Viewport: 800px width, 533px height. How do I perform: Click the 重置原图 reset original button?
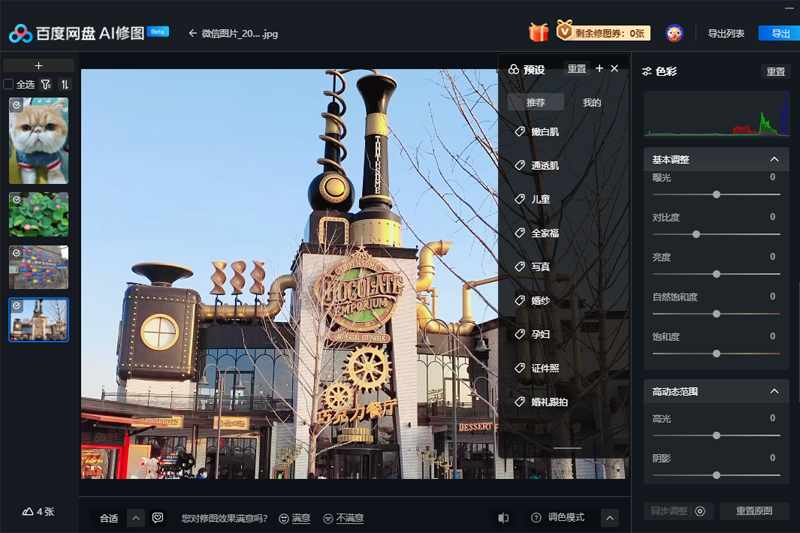click(754, 511)
